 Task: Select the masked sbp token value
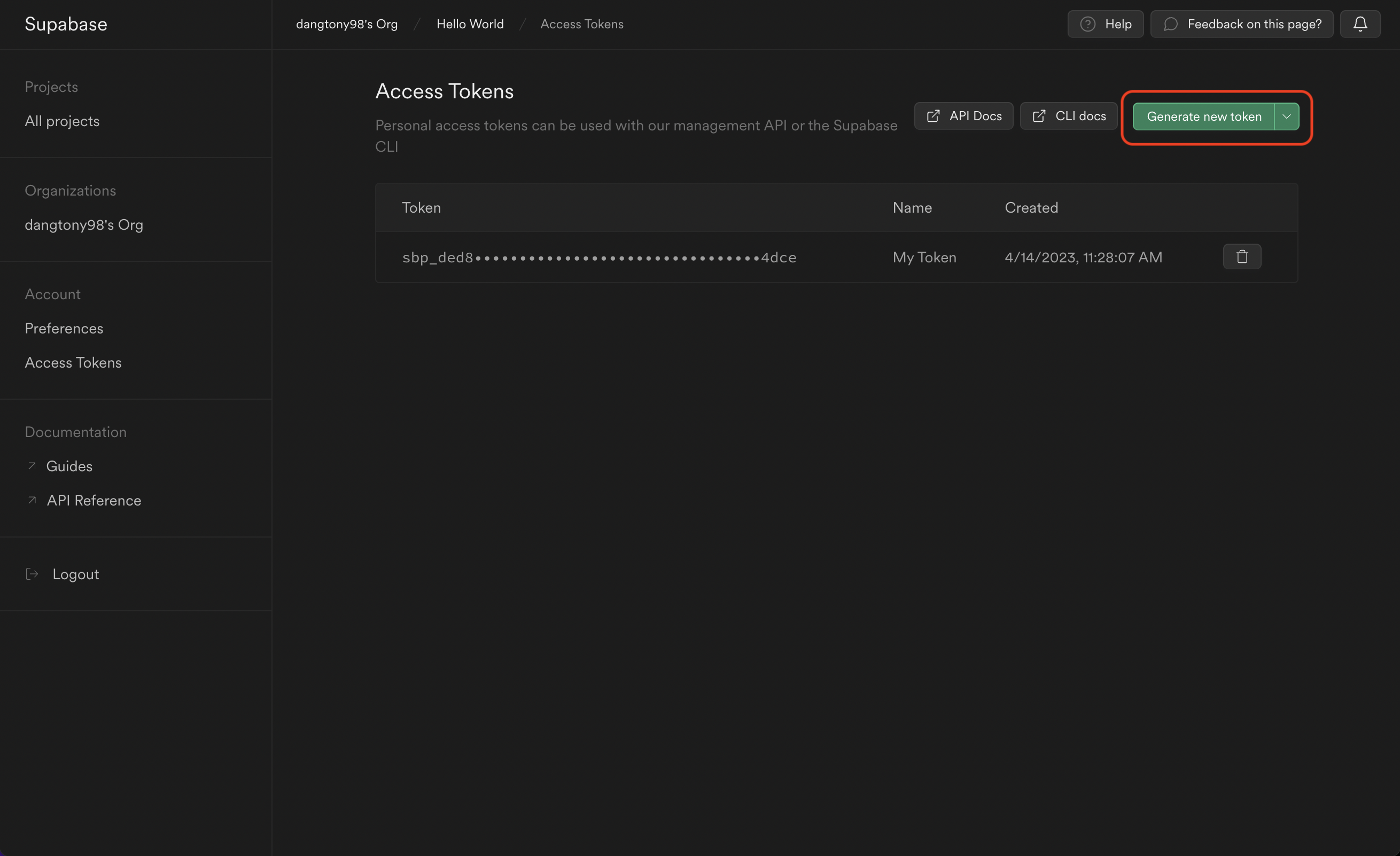[598, 256]
